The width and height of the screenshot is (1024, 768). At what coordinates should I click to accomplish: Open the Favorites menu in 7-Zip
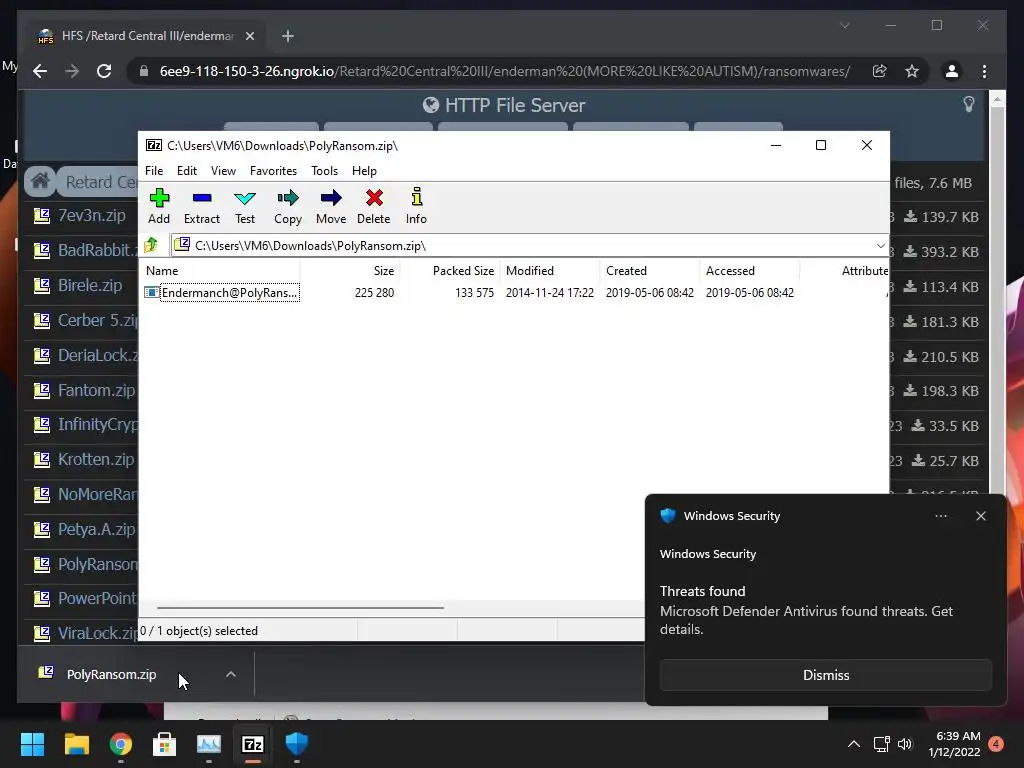pos(274,170)
